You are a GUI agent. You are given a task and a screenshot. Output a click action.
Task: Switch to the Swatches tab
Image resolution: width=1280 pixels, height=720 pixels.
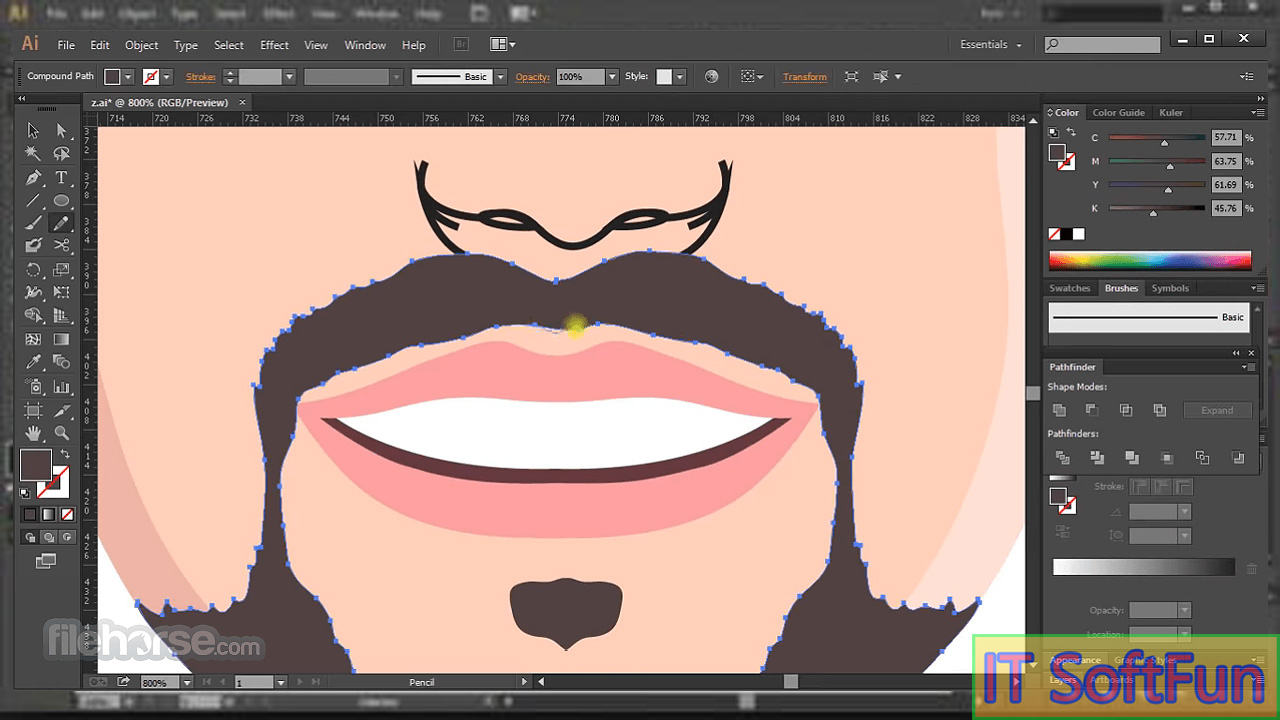[1069, 288]
